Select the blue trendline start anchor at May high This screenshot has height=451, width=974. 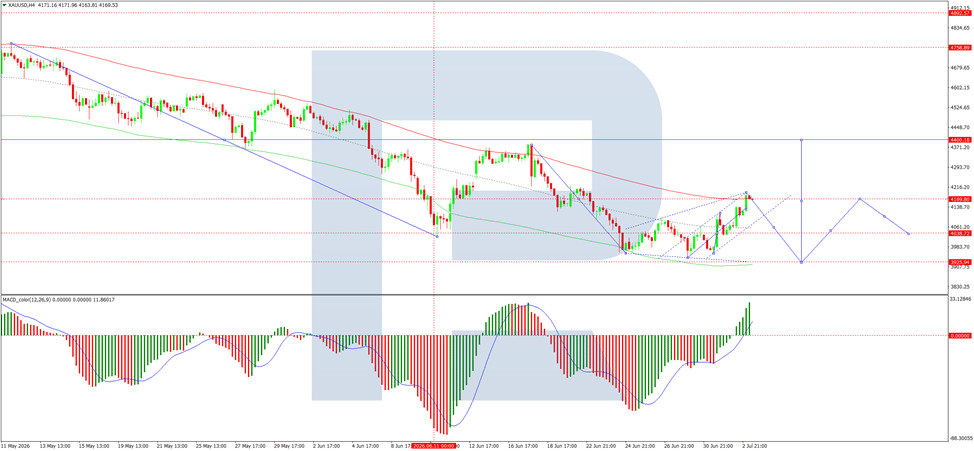coord(11,43)
